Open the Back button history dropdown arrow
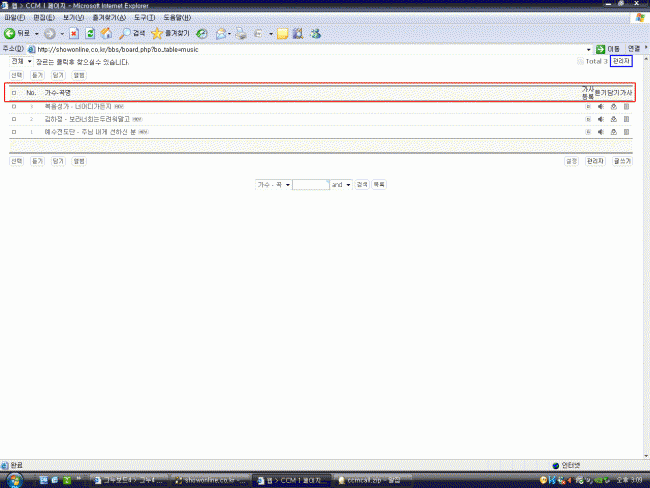650x488 pixels. pos(36,34)
